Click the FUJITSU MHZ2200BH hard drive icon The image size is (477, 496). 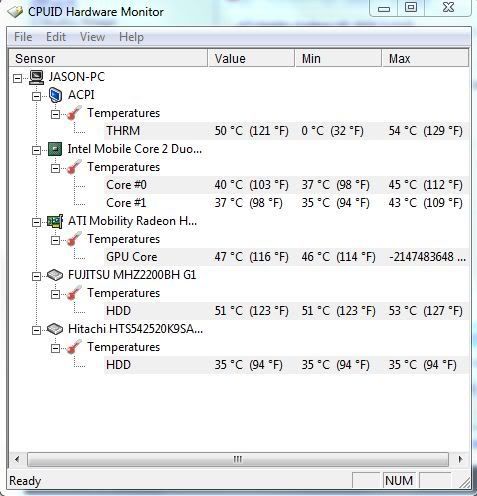coord(55,275)
